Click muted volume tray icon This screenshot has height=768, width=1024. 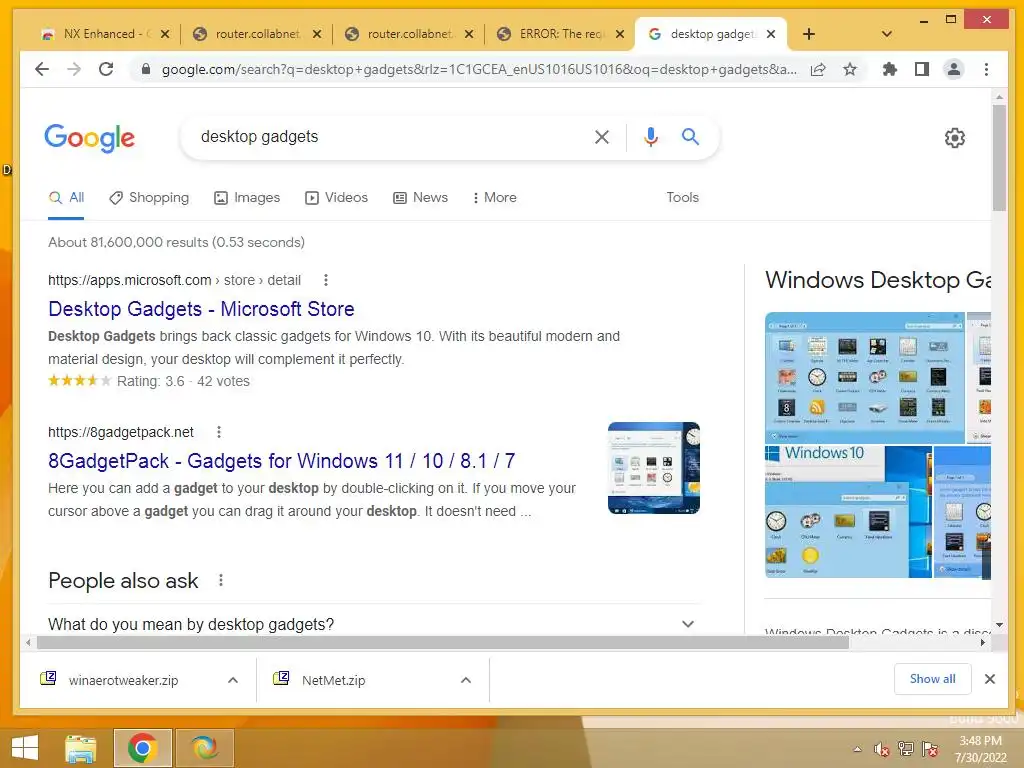pos(882,749)
